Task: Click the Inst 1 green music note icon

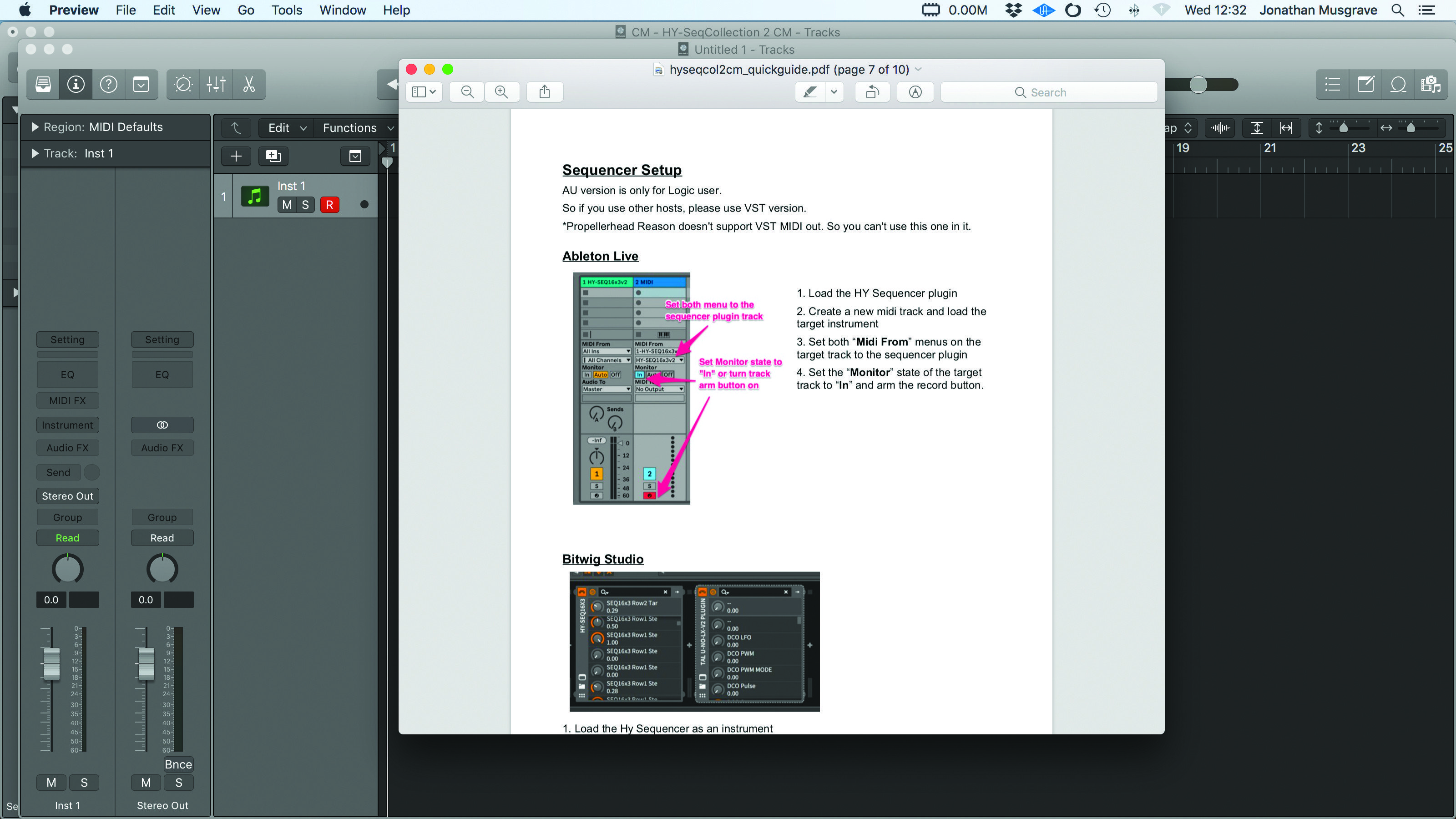Action: coord(255,196)
